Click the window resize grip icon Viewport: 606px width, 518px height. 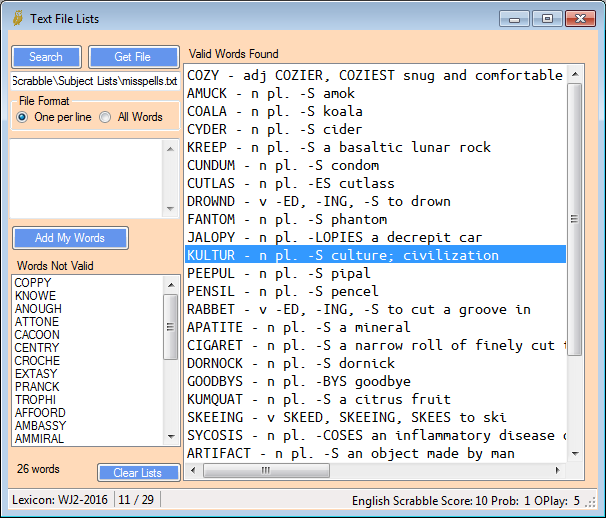591,502
